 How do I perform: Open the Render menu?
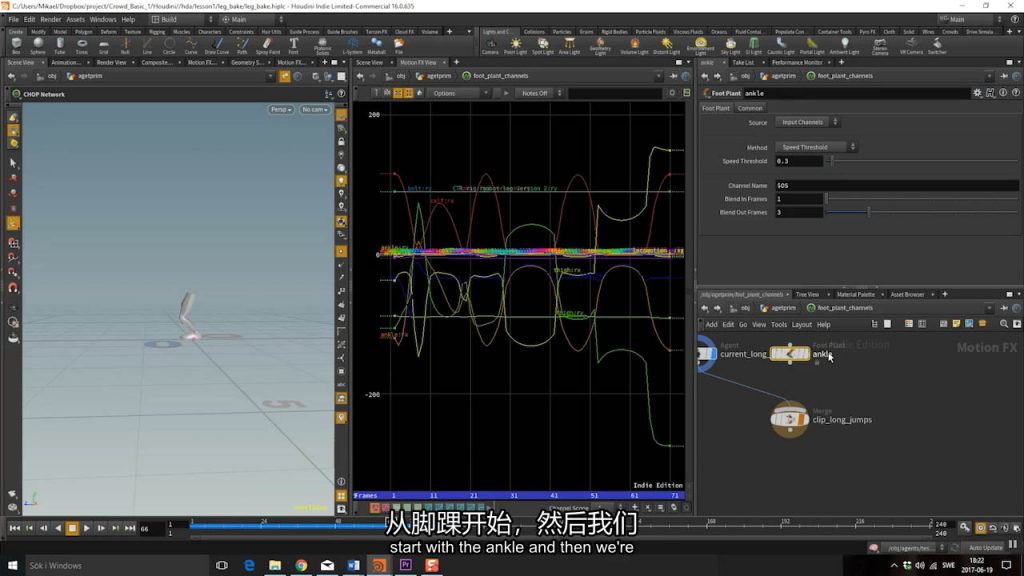(50, 20)
